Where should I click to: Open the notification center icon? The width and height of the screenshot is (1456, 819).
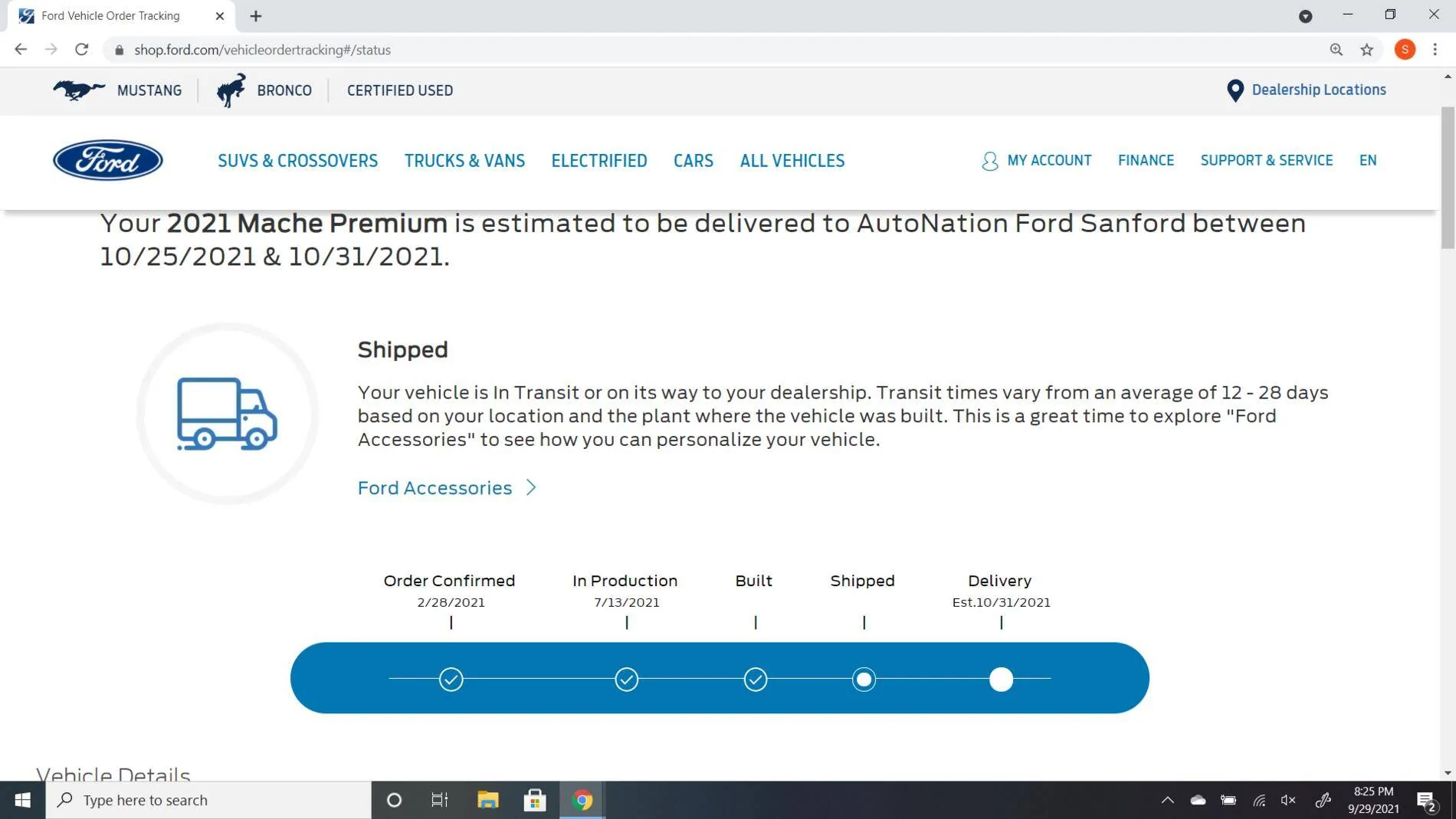(1426, 801)
